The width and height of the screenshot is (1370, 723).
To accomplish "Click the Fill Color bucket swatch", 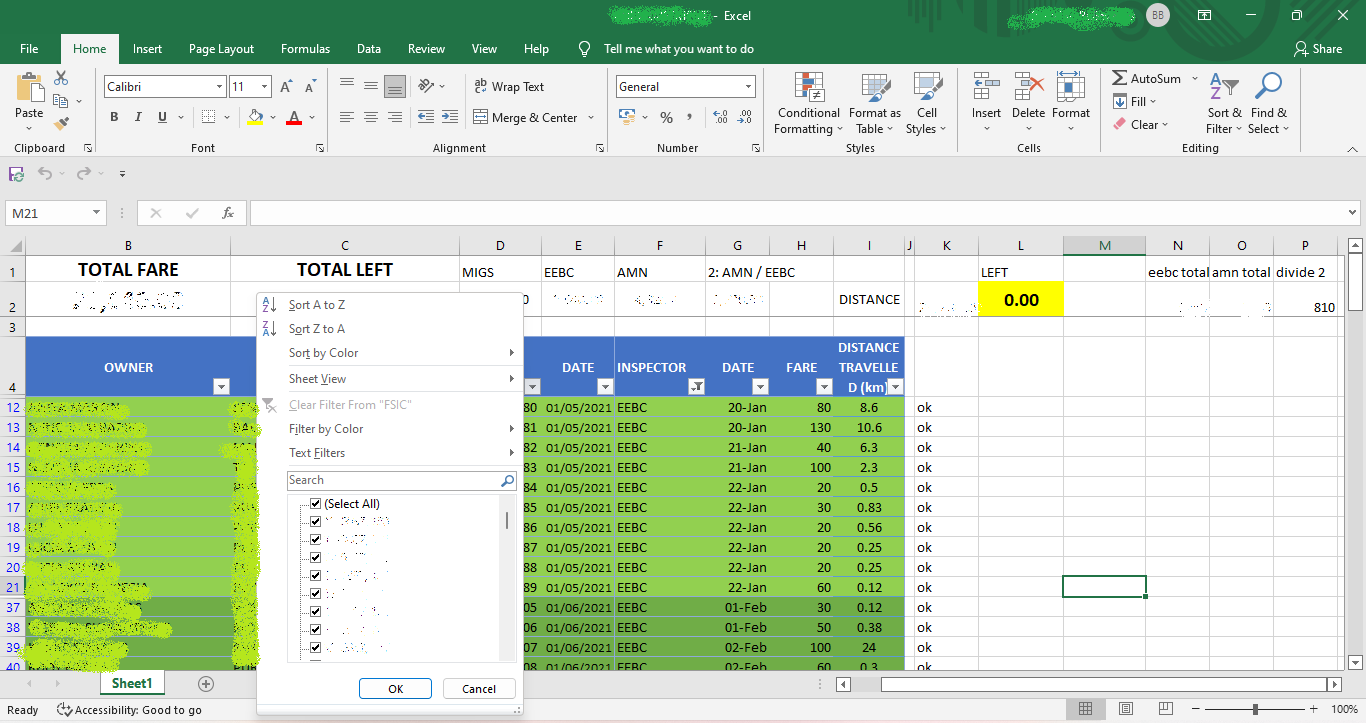I will pyautogui.click(x=255, y=117).
